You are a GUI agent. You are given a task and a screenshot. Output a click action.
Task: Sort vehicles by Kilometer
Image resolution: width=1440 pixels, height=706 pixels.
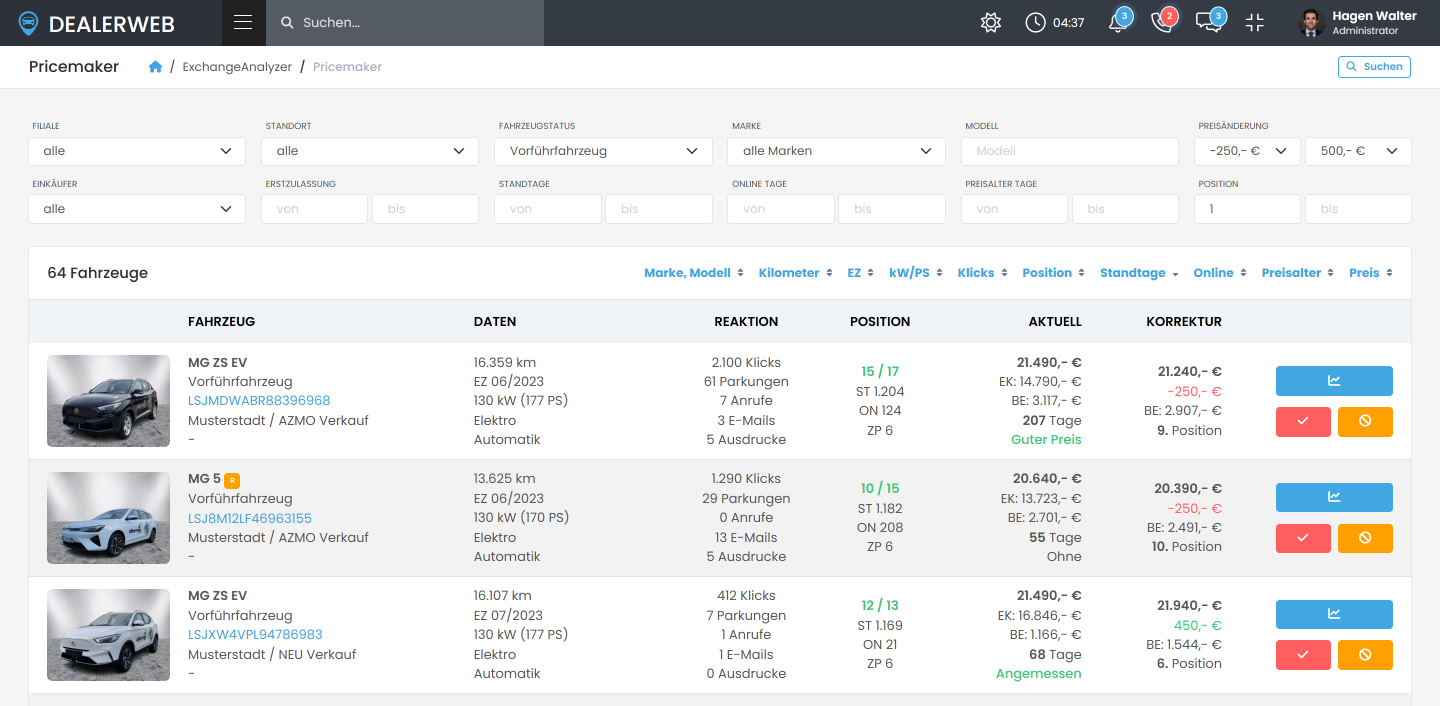pyautogui.click(x=795, y=273)
